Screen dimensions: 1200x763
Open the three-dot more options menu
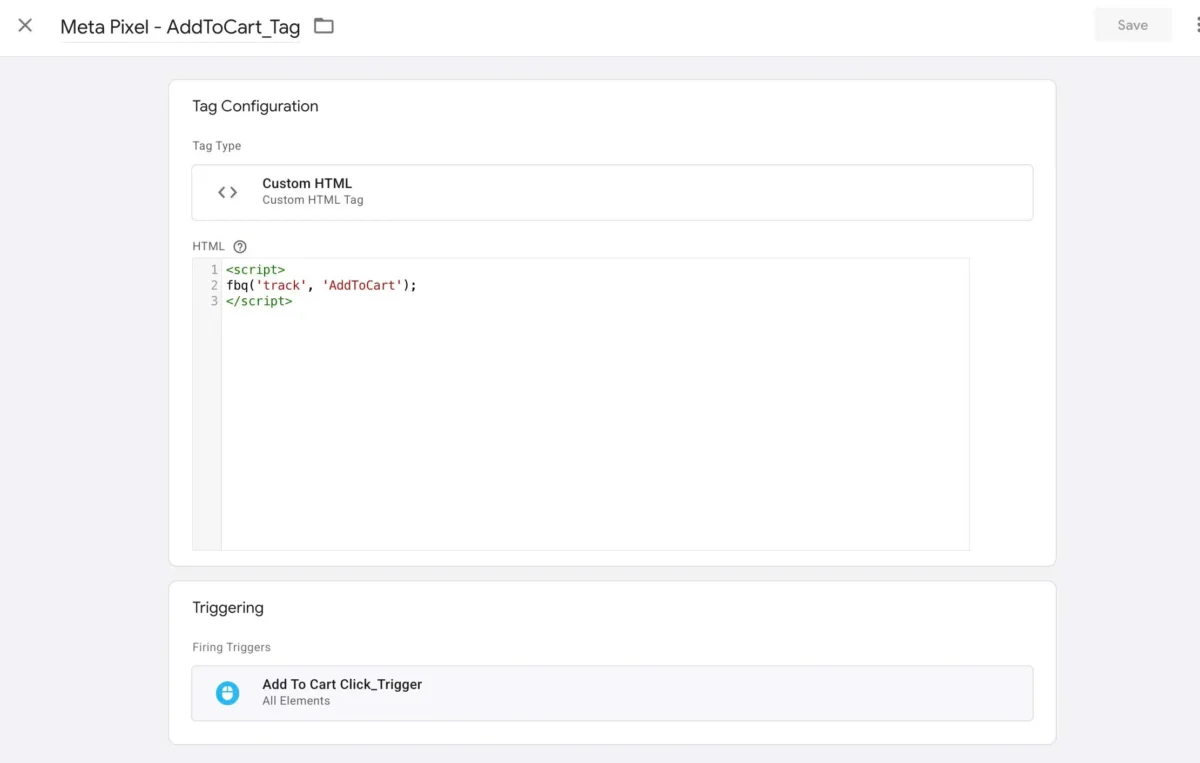1196,26
